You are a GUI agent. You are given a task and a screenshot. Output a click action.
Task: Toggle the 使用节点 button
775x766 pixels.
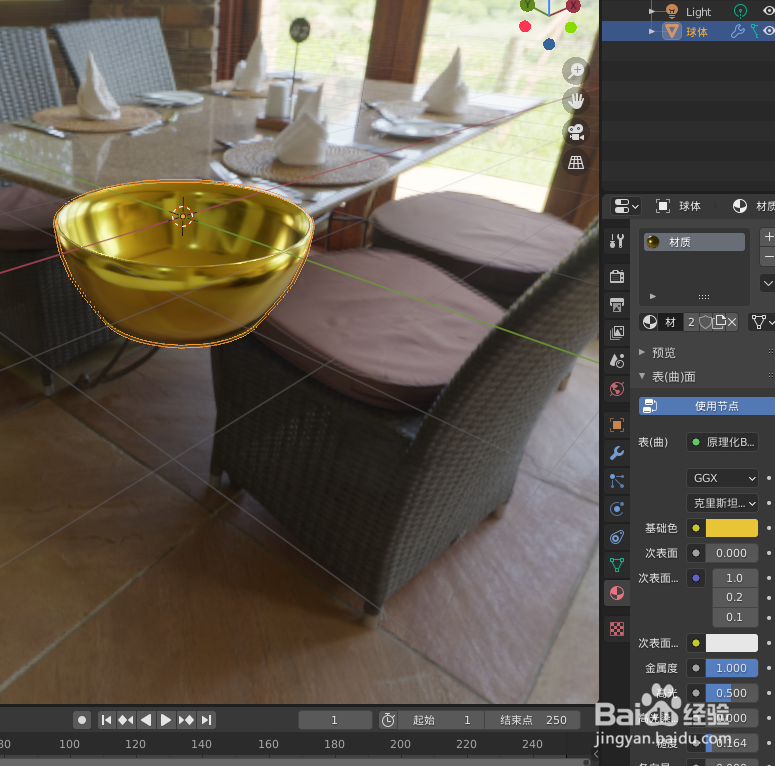pos(707,406)
